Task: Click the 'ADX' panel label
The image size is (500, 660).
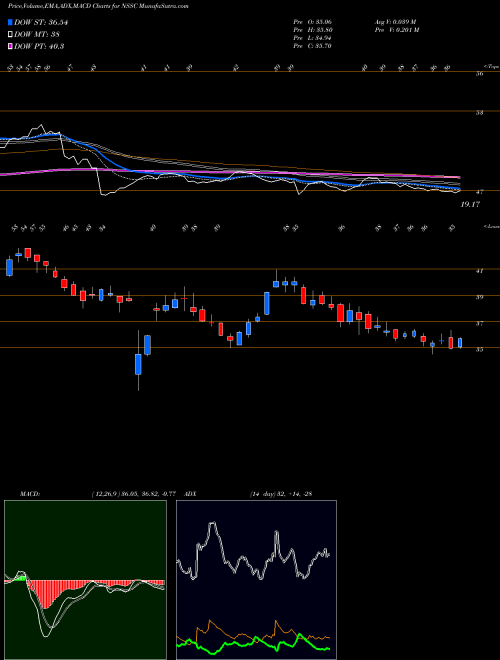Action: [190, 494]
